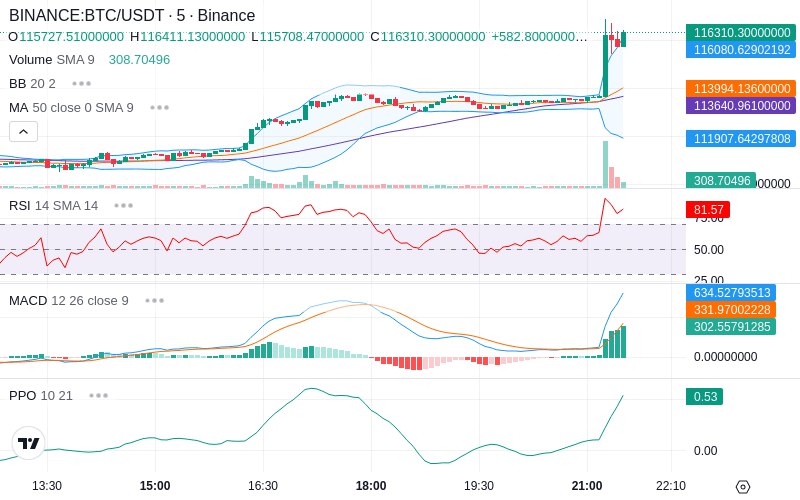Select the Volume SMA 9 legend
Viewport: 800px width, 500px height.
pos(52,60)
